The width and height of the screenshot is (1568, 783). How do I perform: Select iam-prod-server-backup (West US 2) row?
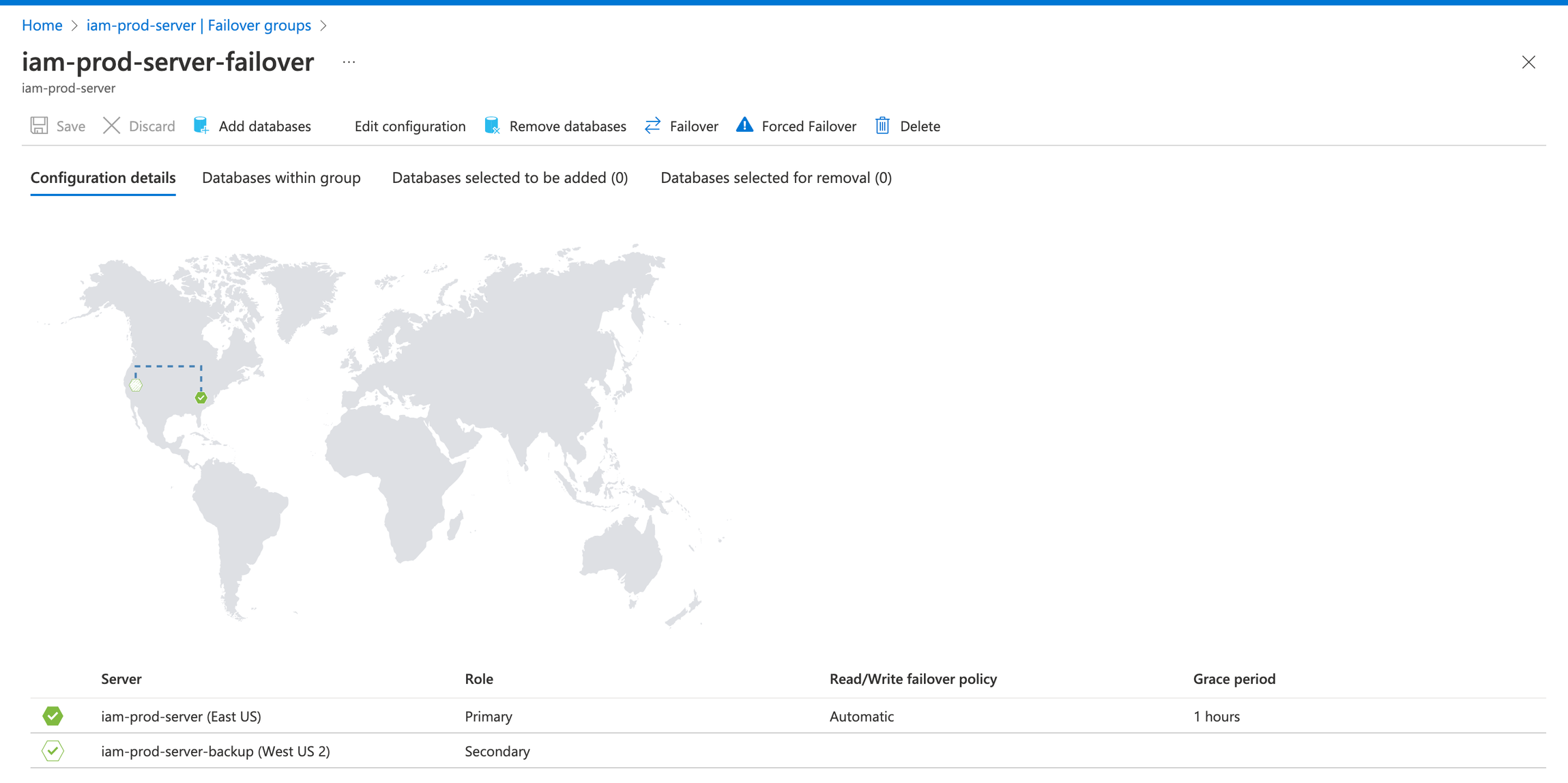click(x=788, y=751)
